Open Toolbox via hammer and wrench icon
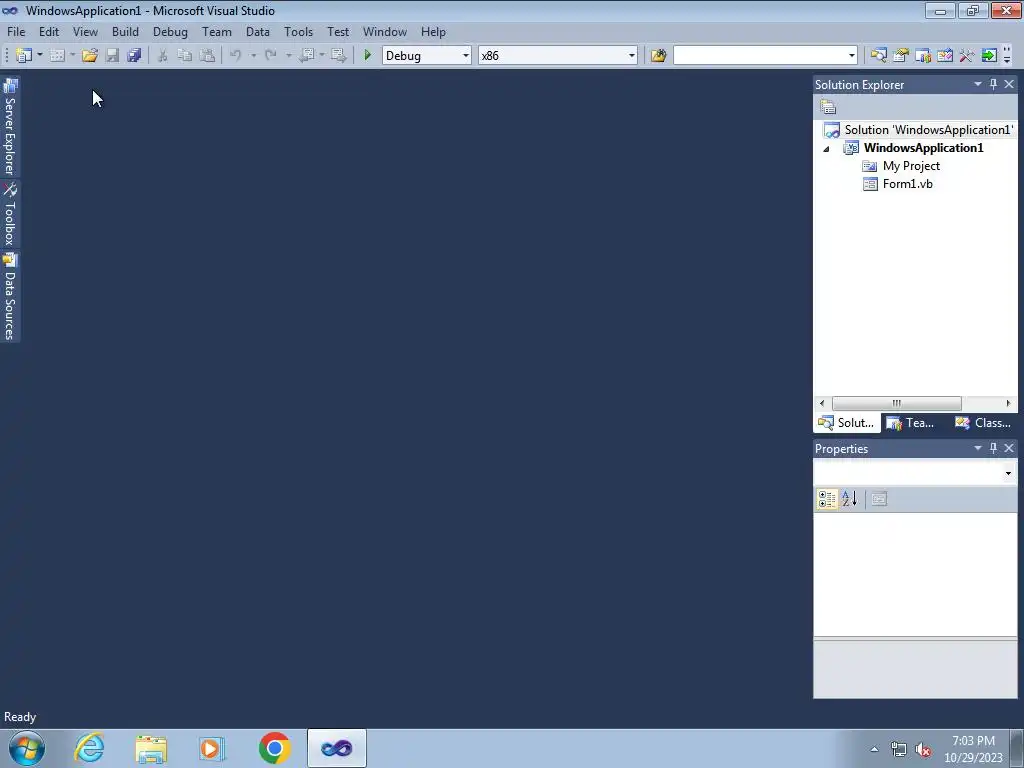Screen dimensions: 1024x768 point(967,56)
